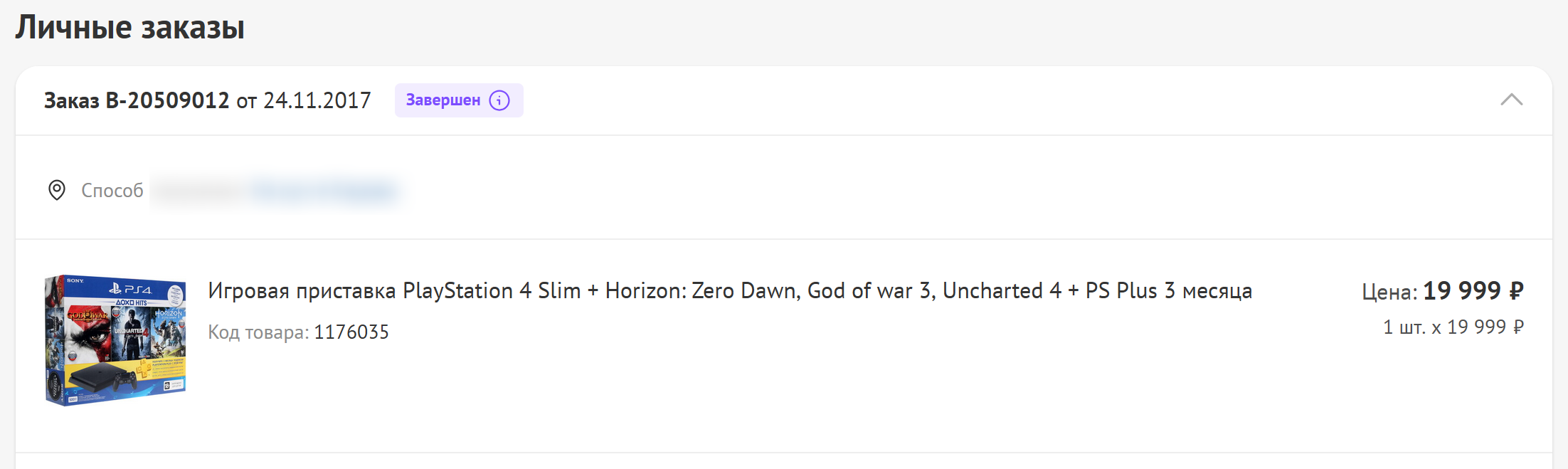Open the PlayStation 4 Slim product thumbnail
The width and height of the screenshot is (1568, 469).
[x=115, y=340]
